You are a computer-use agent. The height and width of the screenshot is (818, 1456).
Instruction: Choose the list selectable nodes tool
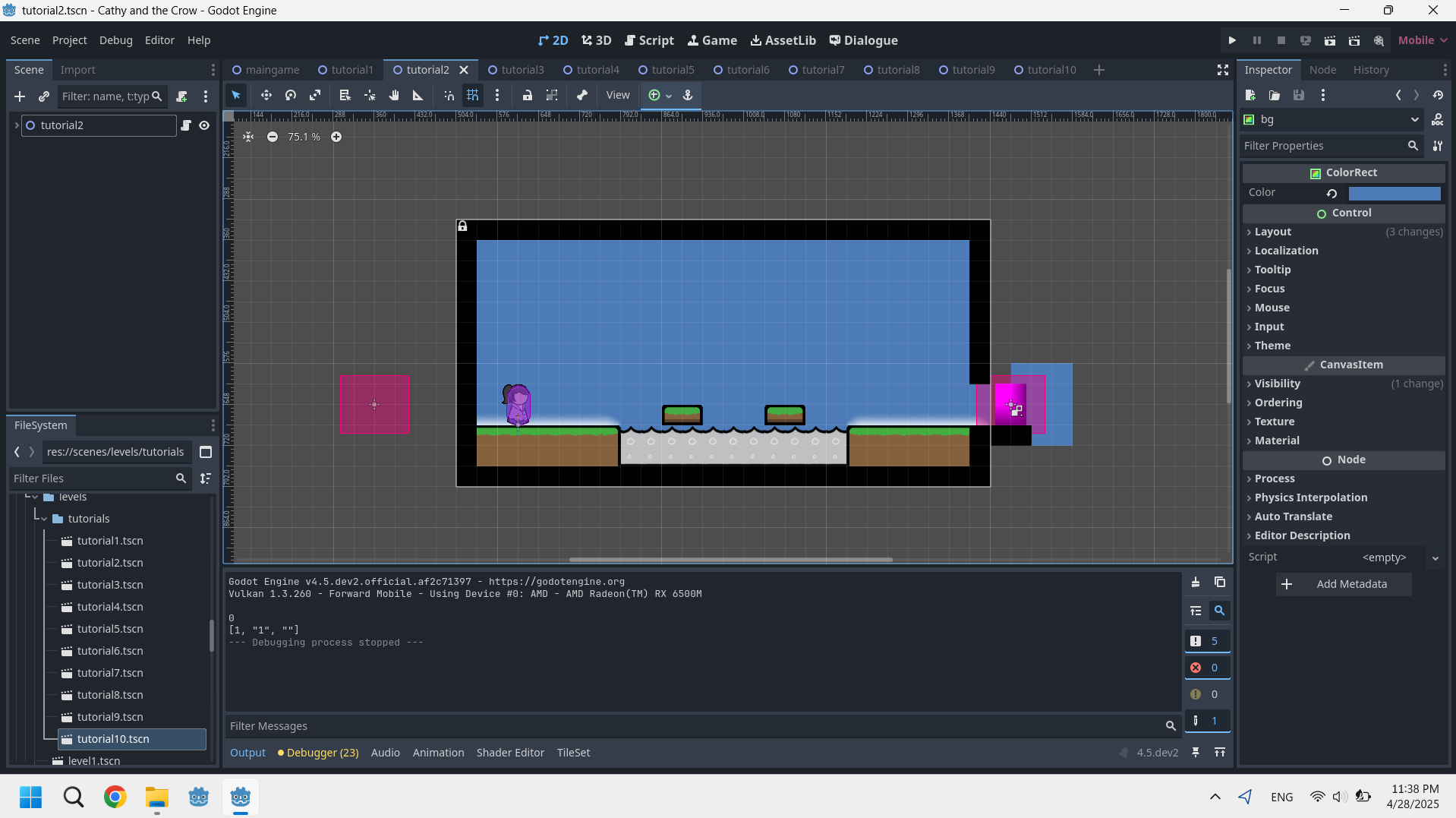tap(345, 95)
